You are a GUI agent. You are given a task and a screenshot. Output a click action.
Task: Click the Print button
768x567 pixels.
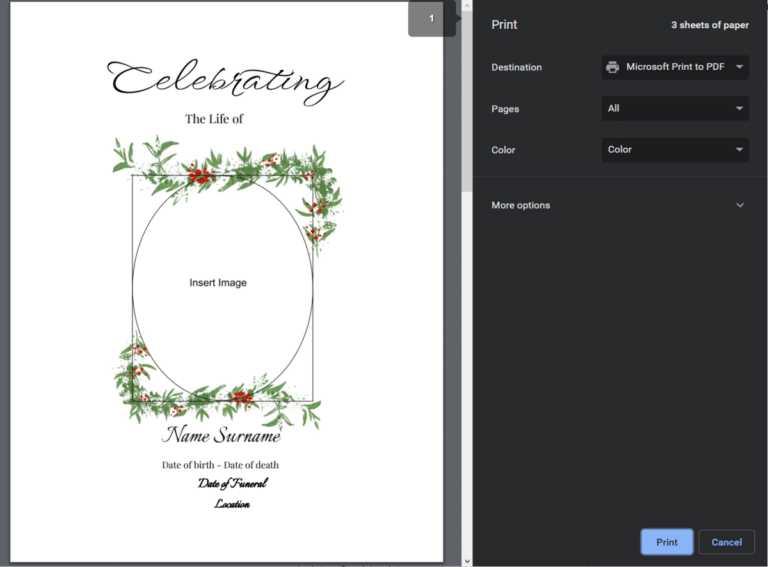click(x=667, y=542)
